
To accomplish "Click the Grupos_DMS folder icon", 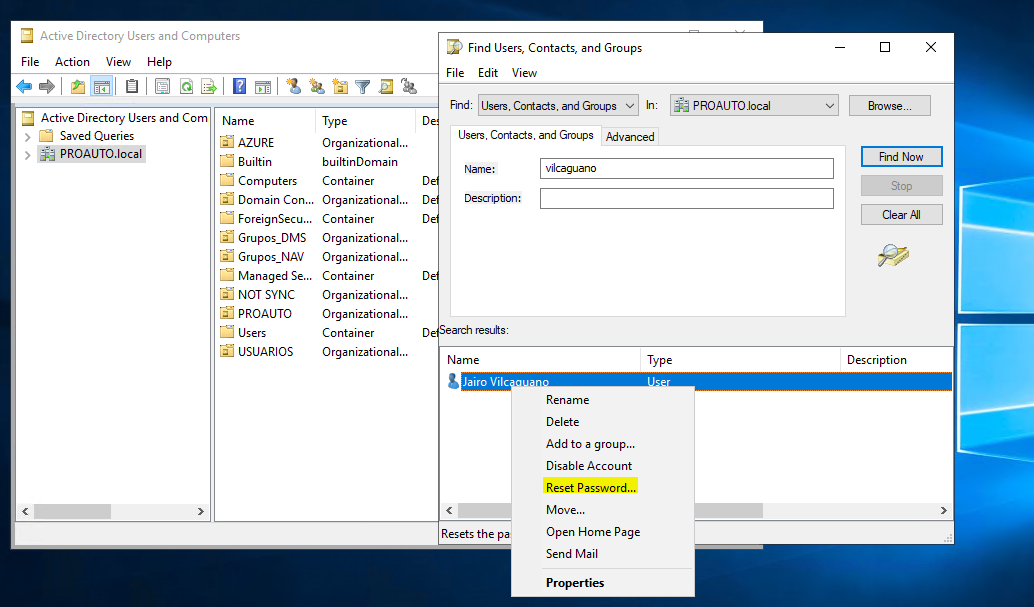I will (227, 237).
